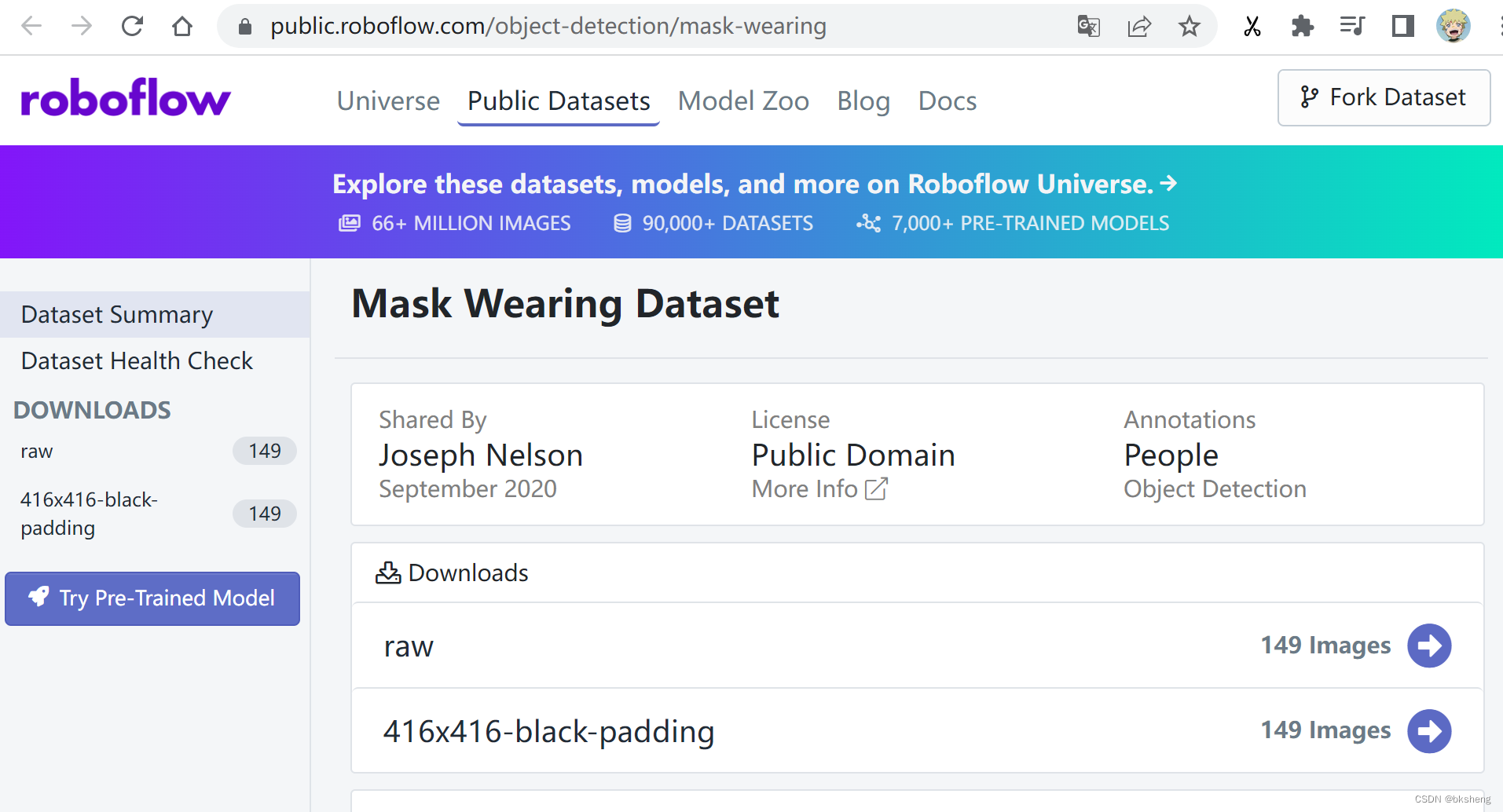1503x812 pixels.
Task: Open the More Info license link
Action: pyautogui.click(x=819, y=488)
